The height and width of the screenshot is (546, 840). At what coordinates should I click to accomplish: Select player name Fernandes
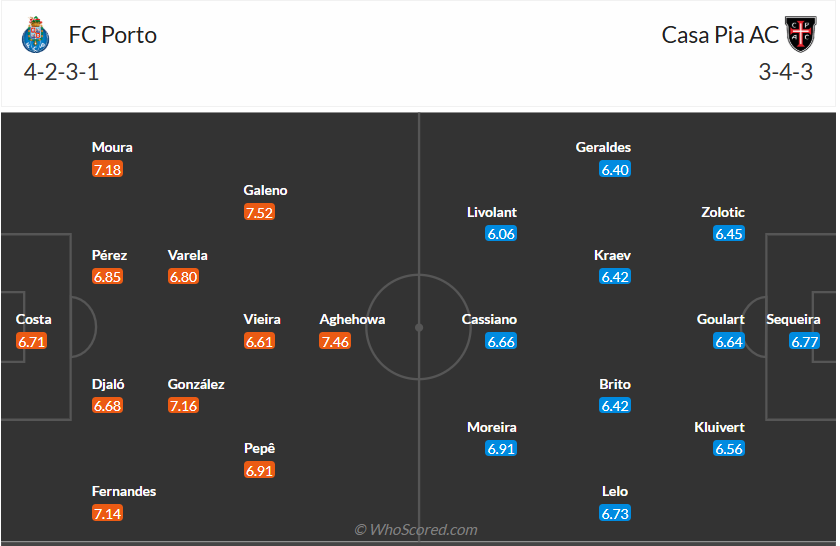pos(124,491)
